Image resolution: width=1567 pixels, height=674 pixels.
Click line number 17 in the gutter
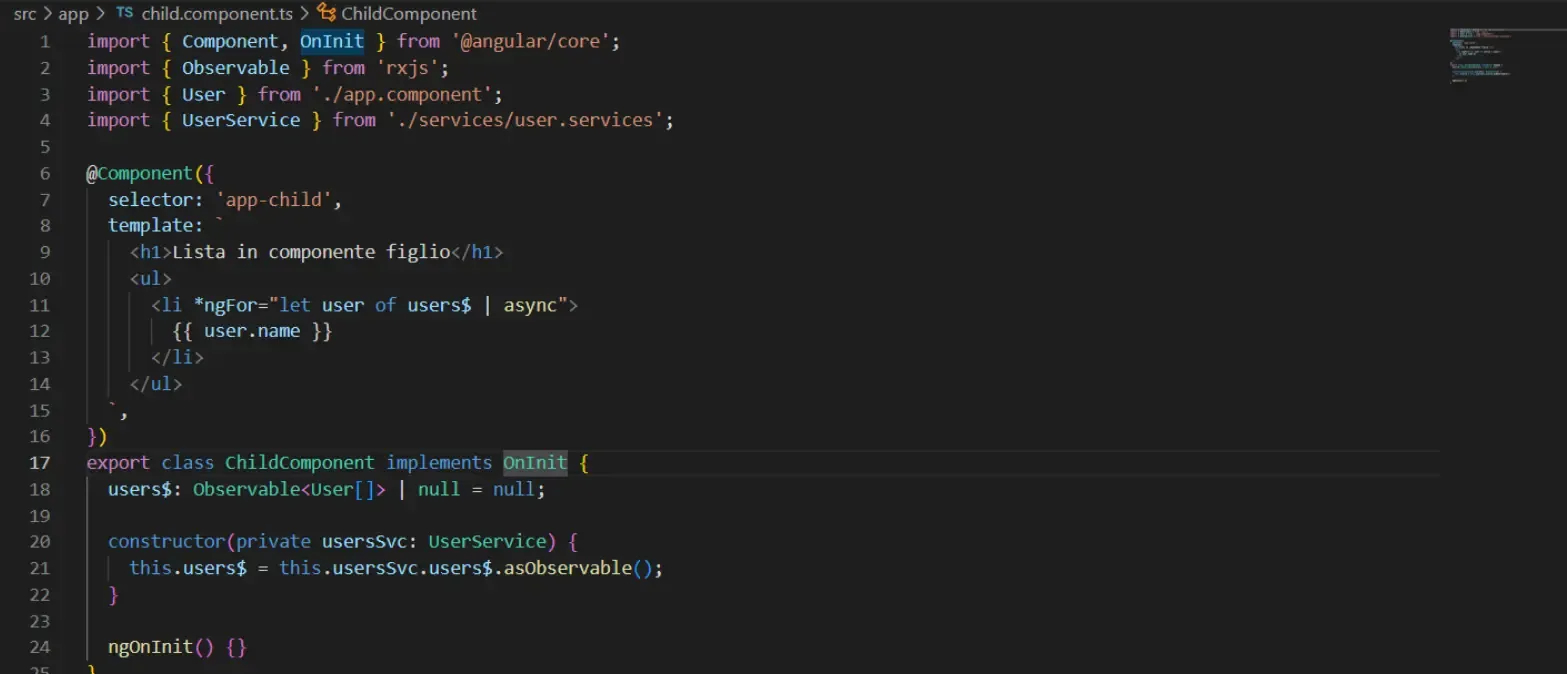pyautogui.click(x=40, y=462)
